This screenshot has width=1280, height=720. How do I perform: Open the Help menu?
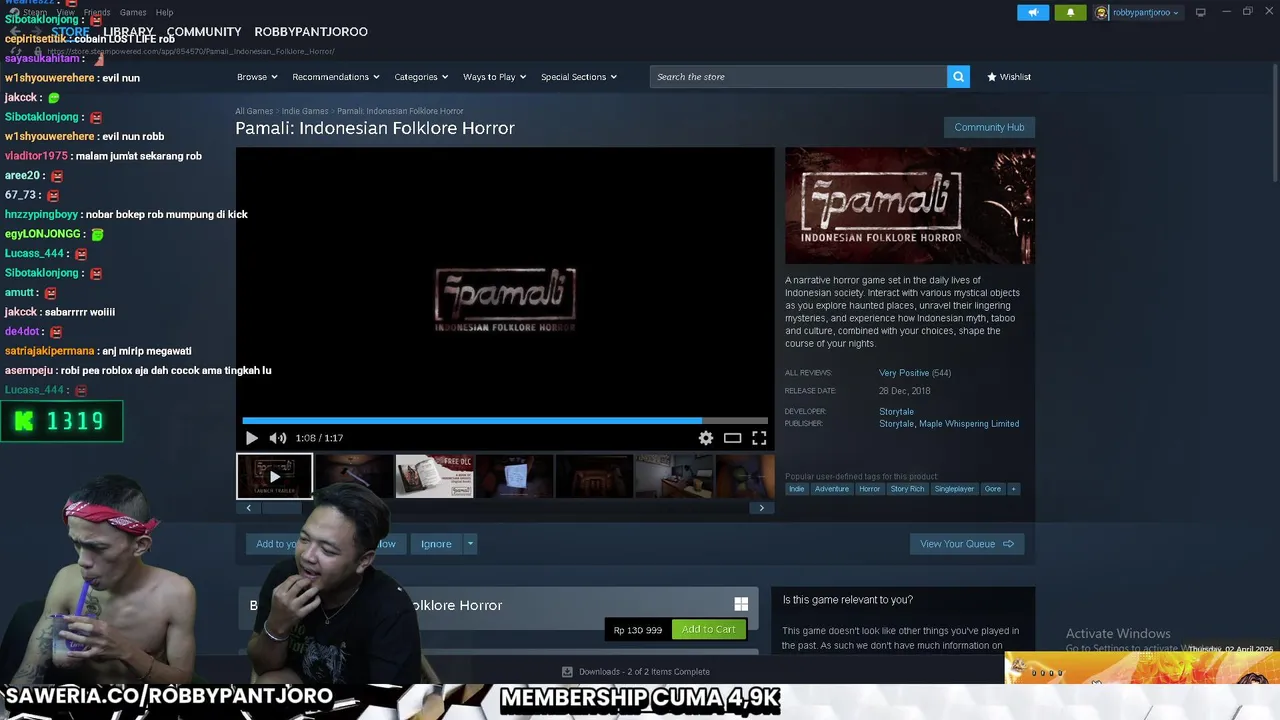165,12
